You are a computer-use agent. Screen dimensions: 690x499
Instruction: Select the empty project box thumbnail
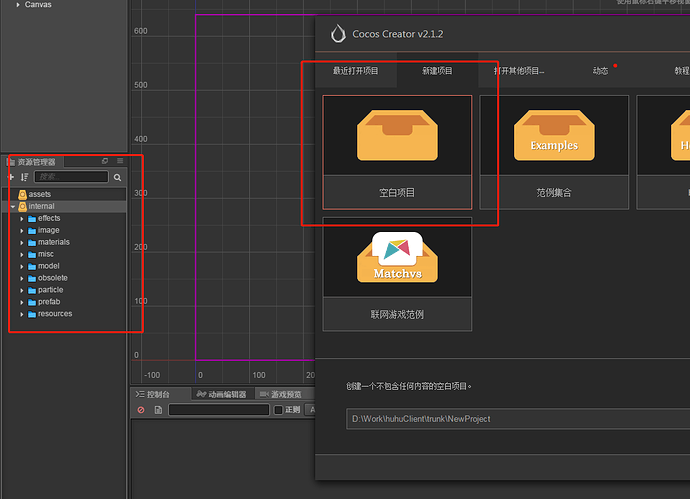pyautogui.click(x=397, y=136)
